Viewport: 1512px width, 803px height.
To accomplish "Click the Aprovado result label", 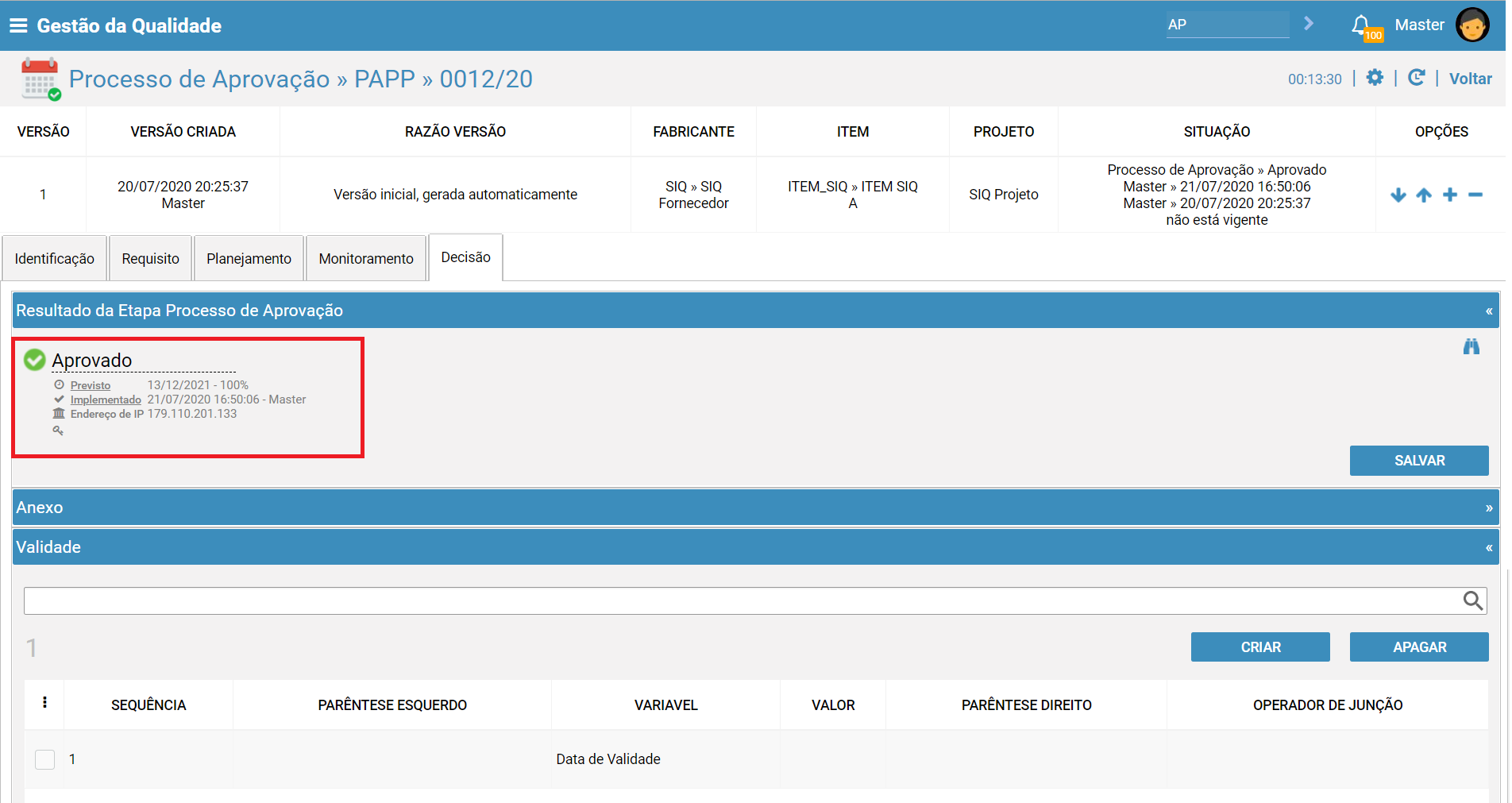I will point(92,360).
